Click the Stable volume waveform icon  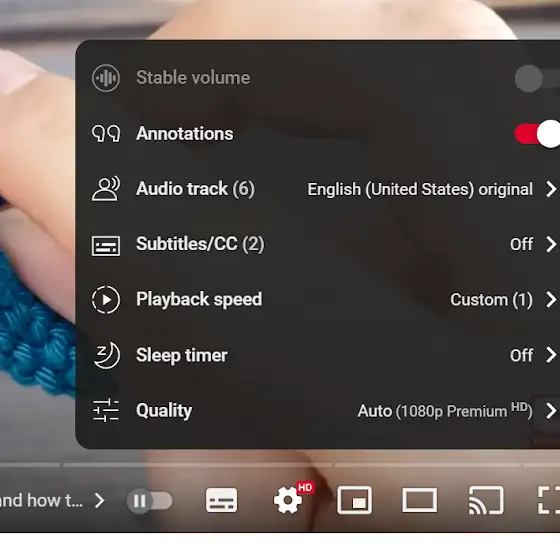click(106, 78)
